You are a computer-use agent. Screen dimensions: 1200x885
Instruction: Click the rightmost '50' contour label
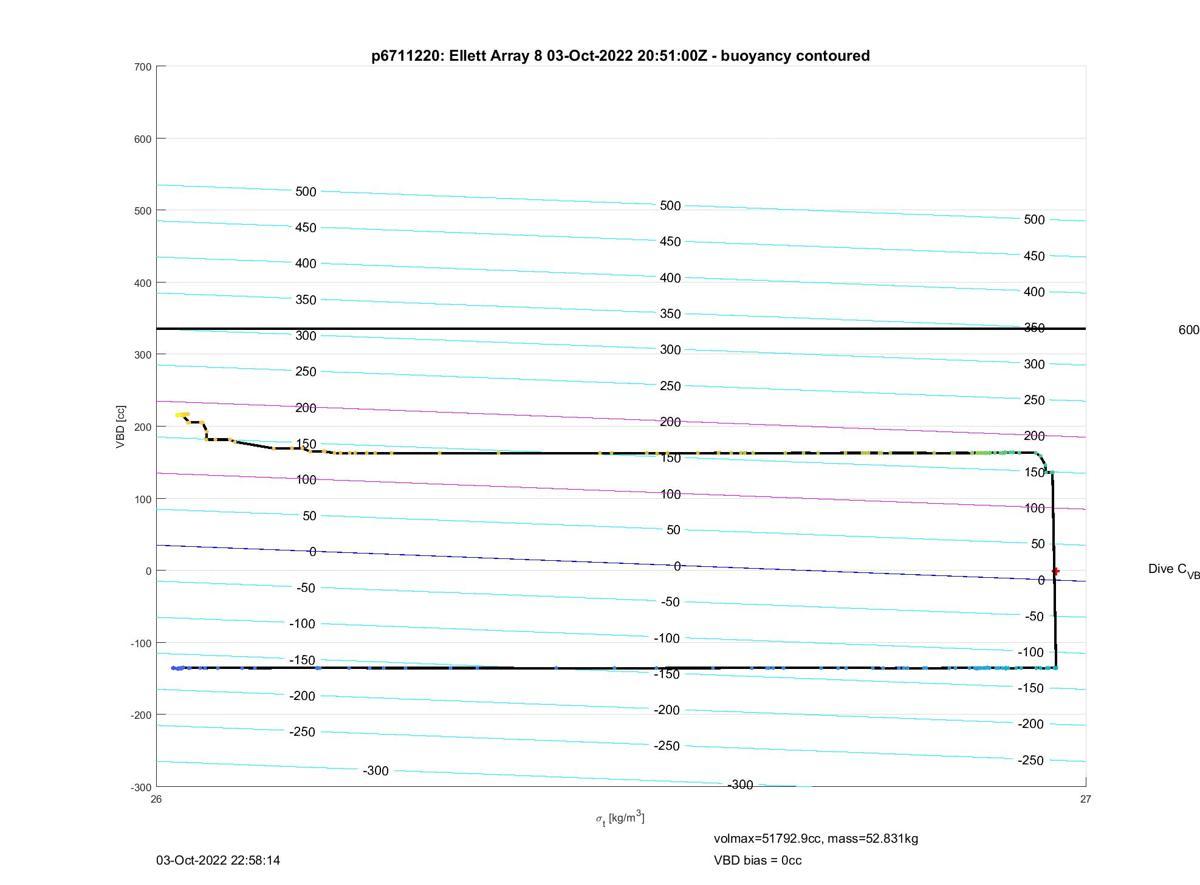(x=1038, y=544)
